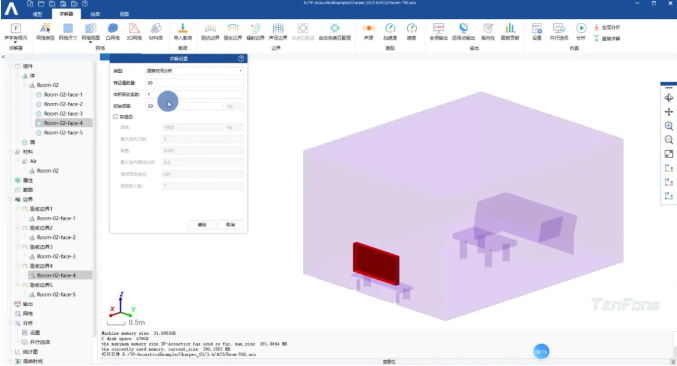Image resolution: width=677 pixels, height=366 pixels.
Task: Switch to the 视图 (view) ribbon tab
Action: coord(124,14)
